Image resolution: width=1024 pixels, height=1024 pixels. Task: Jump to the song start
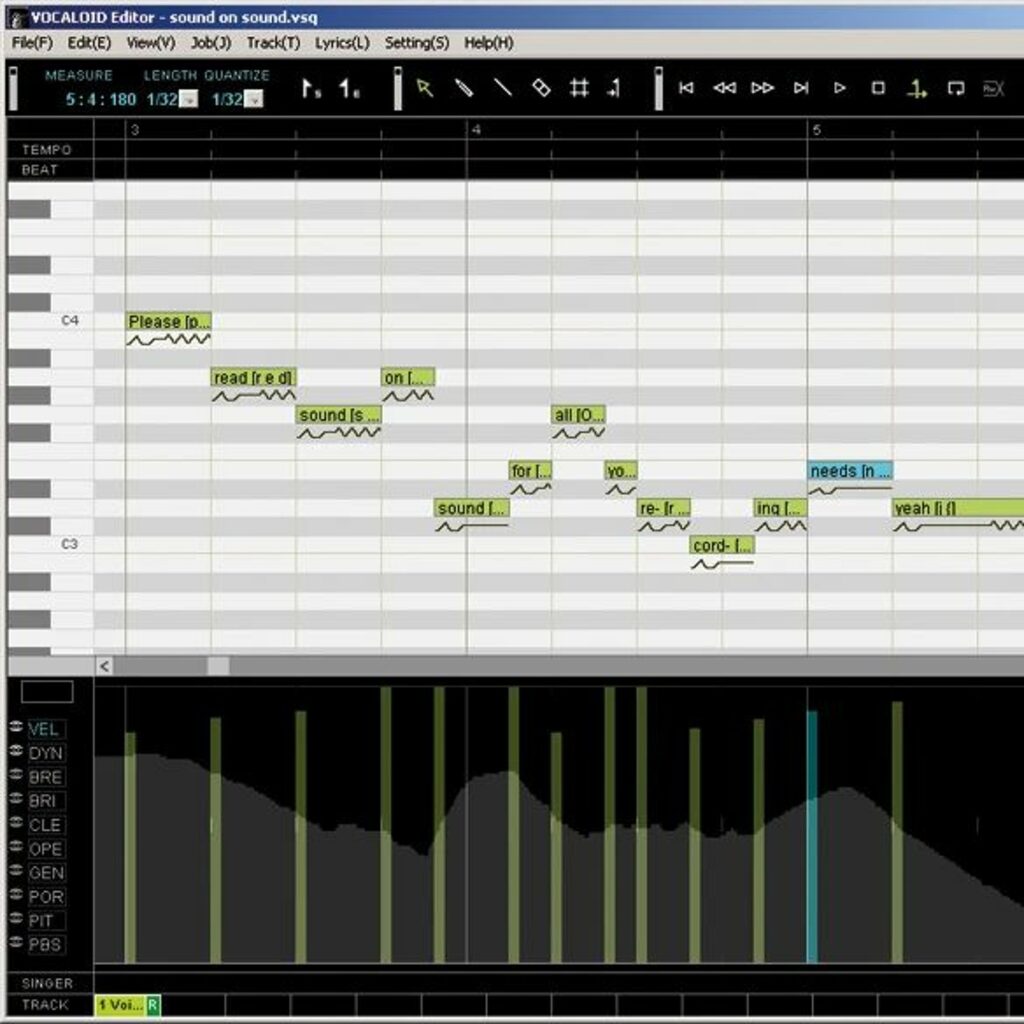pyautogui.click(x=686, y=88)
